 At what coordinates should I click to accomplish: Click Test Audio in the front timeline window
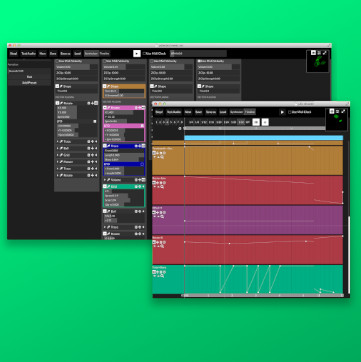click(174, 112)
